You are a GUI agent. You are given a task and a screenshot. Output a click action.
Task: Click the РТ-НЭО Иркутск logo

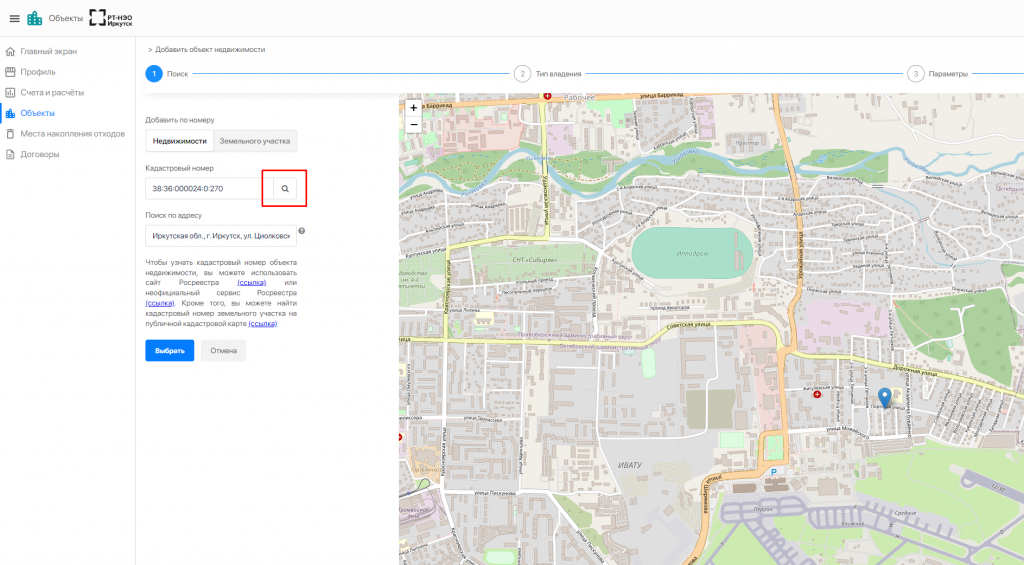point(111,18)
